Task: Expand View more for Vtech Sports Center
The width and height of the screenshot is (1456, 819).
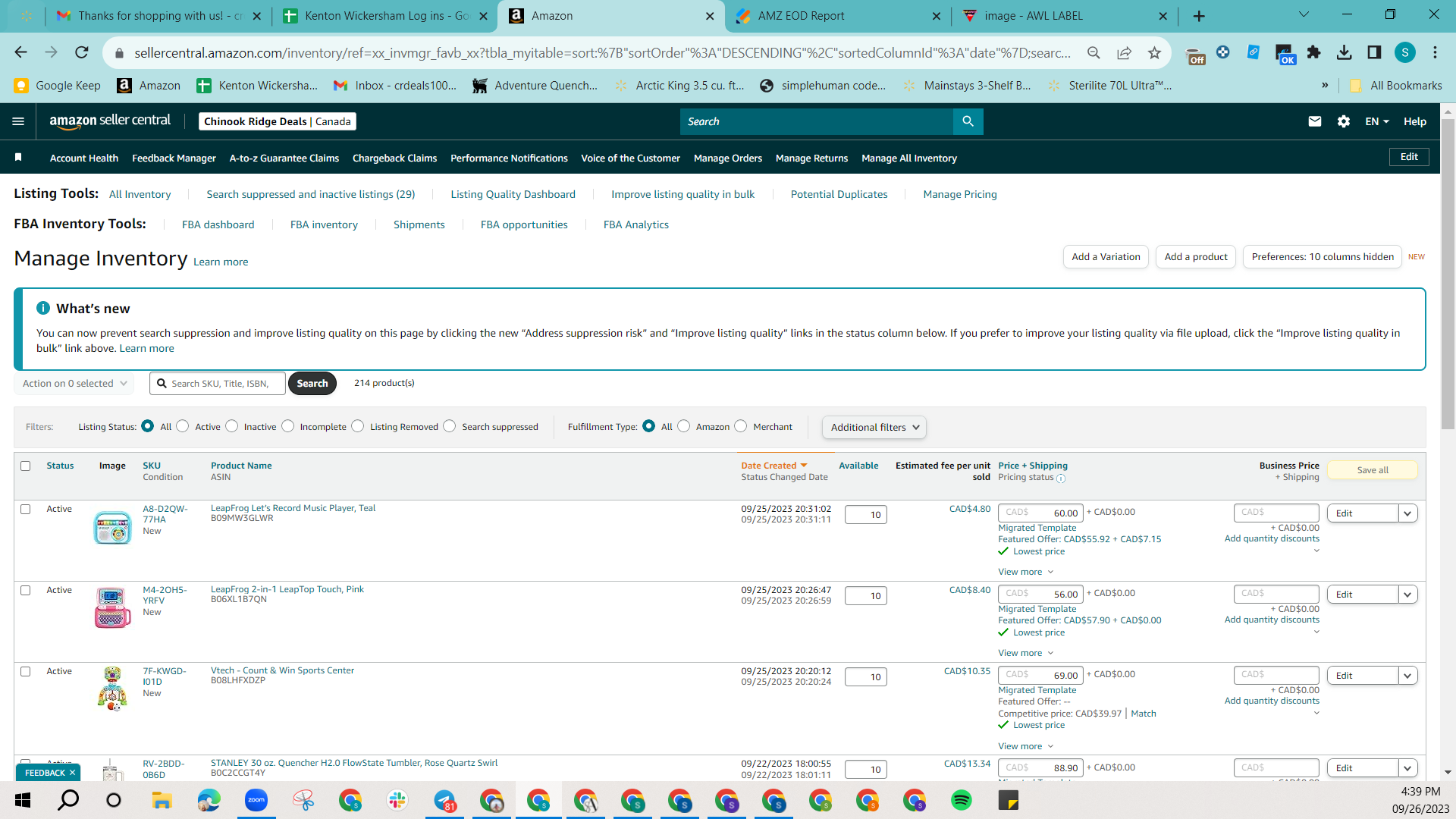Action: click(1026, 746)
